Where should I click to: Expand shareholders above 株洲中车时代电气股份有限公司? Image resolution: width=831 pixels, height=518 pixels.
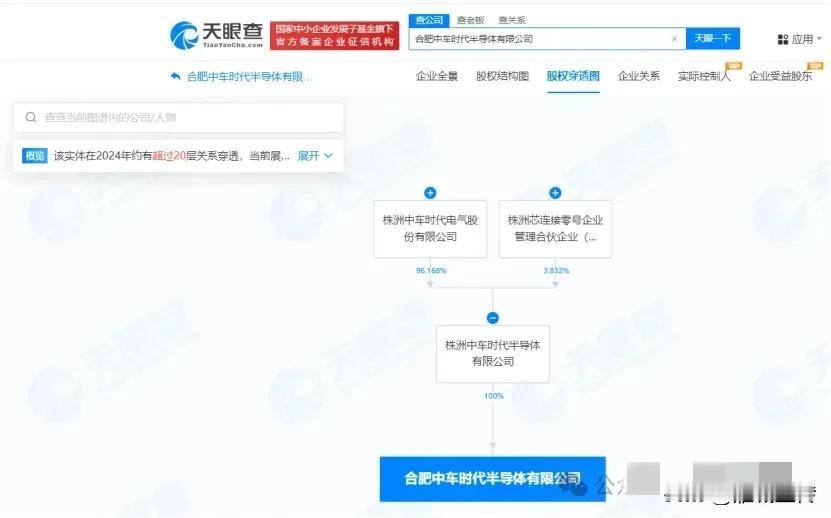[430, 193]
